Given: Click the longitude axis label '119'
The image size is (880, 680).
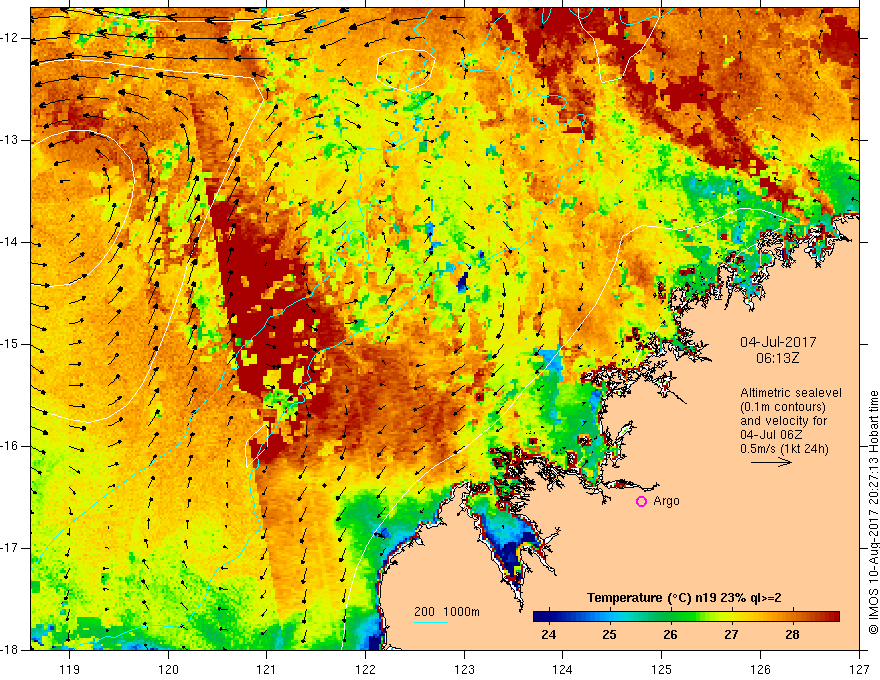Looking at the screenshot, I should coord(70,669).
